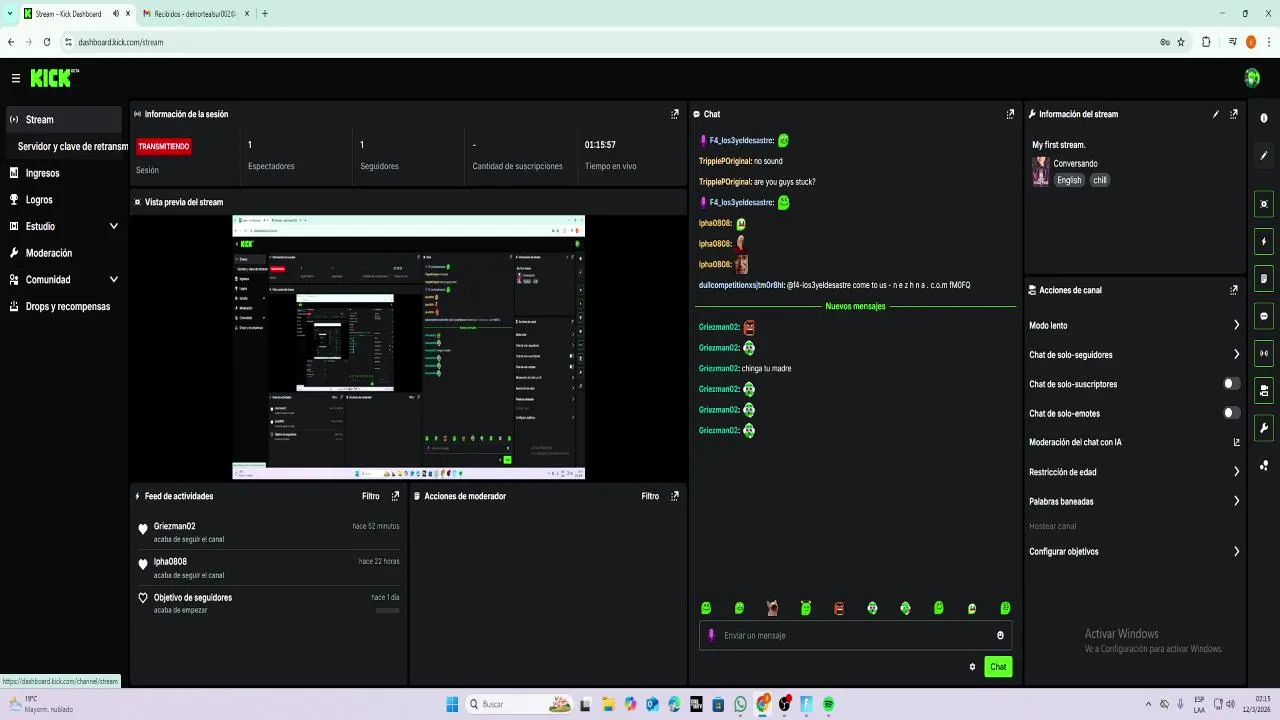Pop out the Chat panel
Viewport: 1280px width, 720px height.
[1010, 114]
